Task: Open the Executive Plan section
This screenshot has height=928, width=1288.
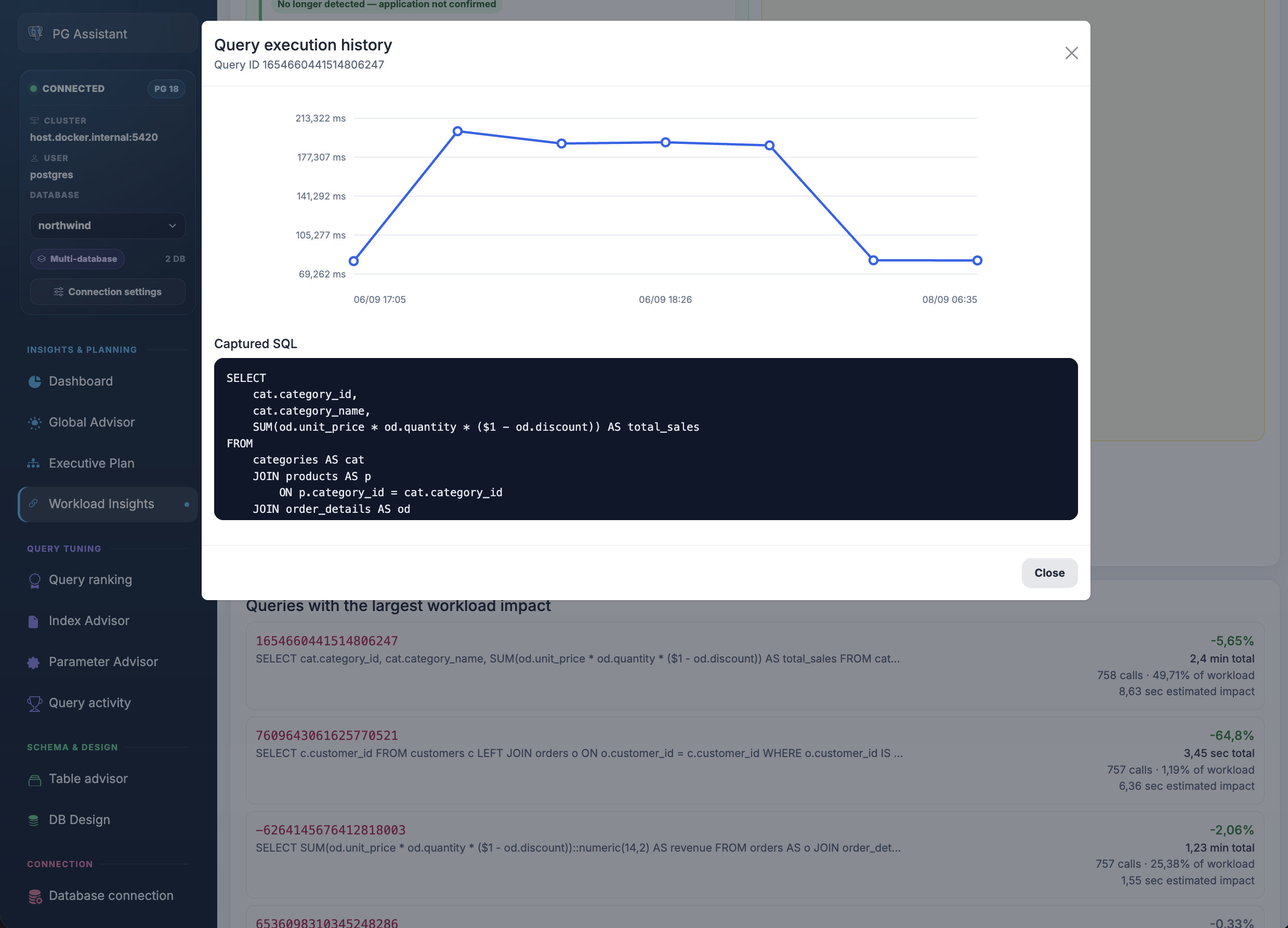Action: [107, 463]
